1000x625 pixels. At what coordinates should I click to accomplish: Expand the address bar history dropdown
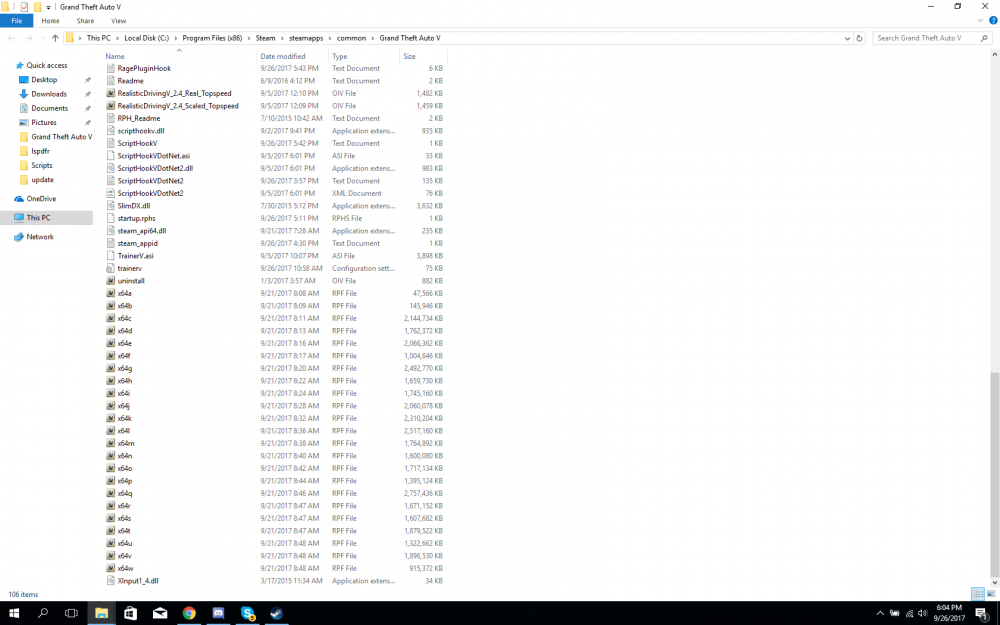coord(847,38)
